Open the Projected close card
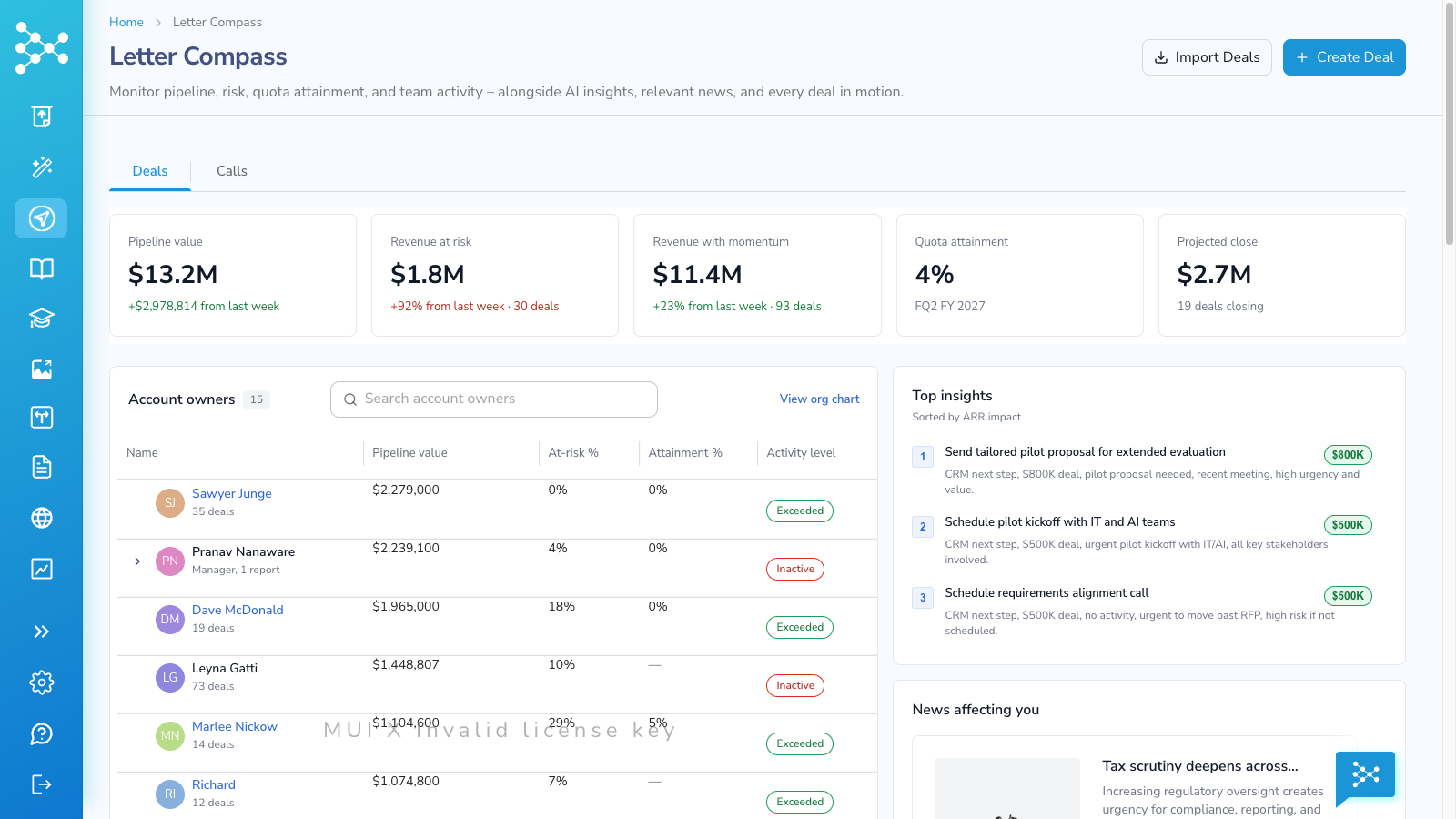The height and width of the screenshot is (819, 1456). tap(1282, 275)
